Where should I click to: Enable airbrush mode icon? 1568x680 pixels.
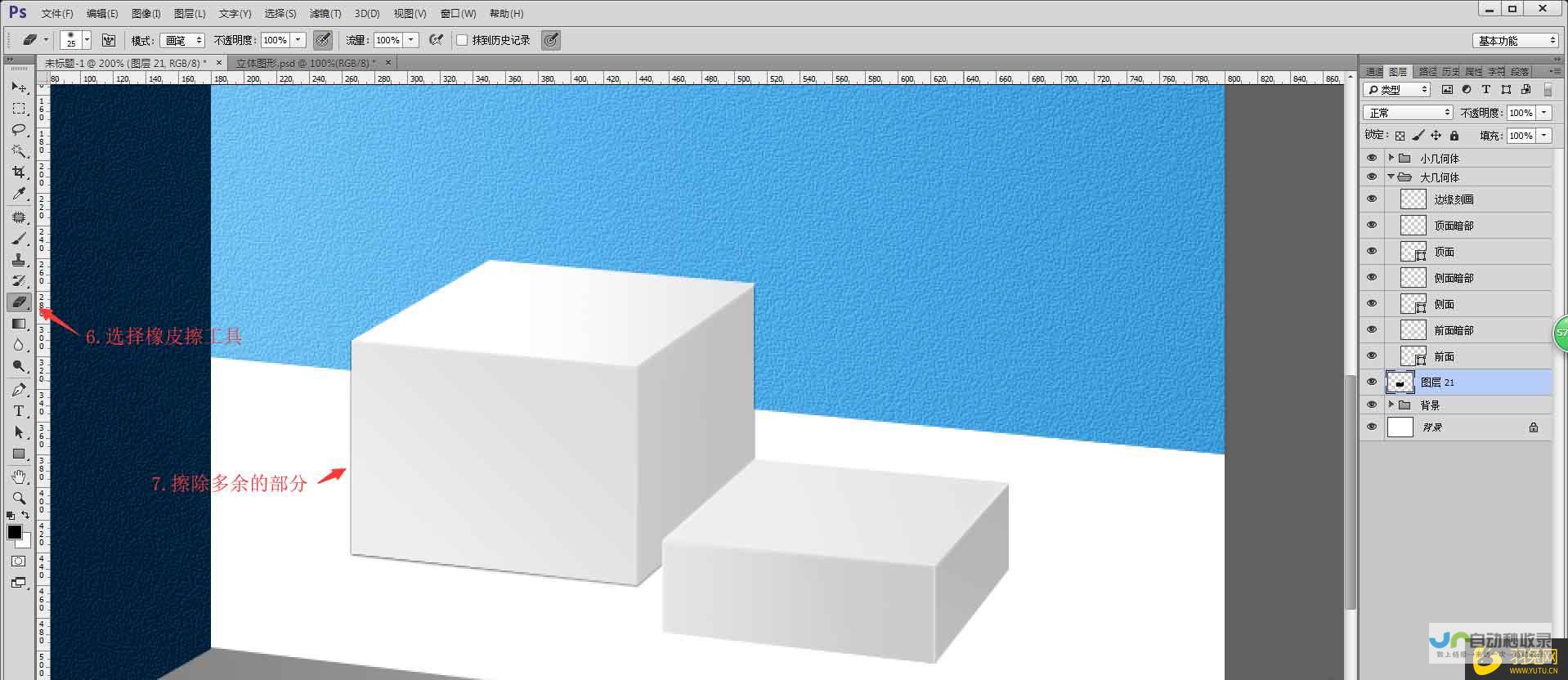click(437, 40)
